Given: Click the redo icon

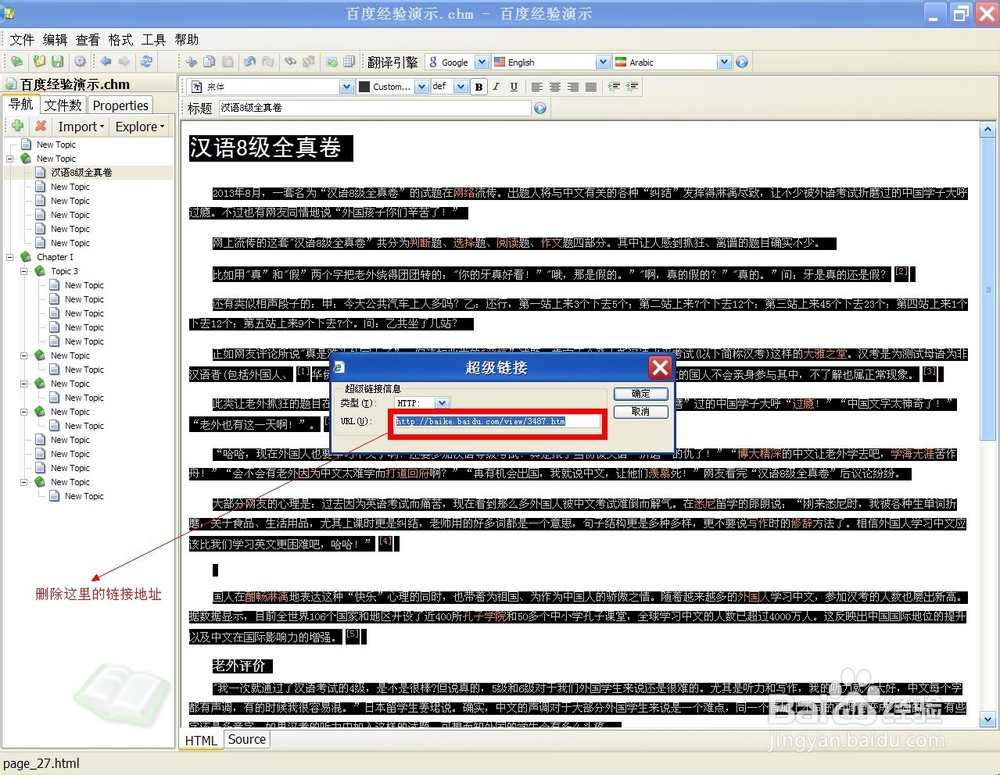Looking at the screenshot, I should 268,62.
